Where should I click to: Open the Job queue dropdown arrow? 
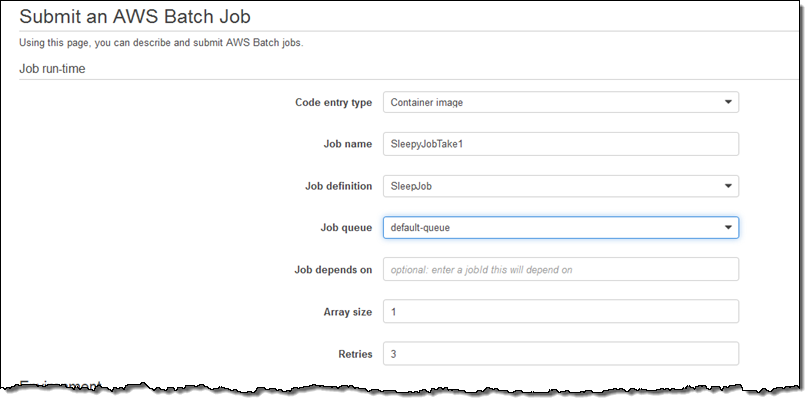(727, 228)
